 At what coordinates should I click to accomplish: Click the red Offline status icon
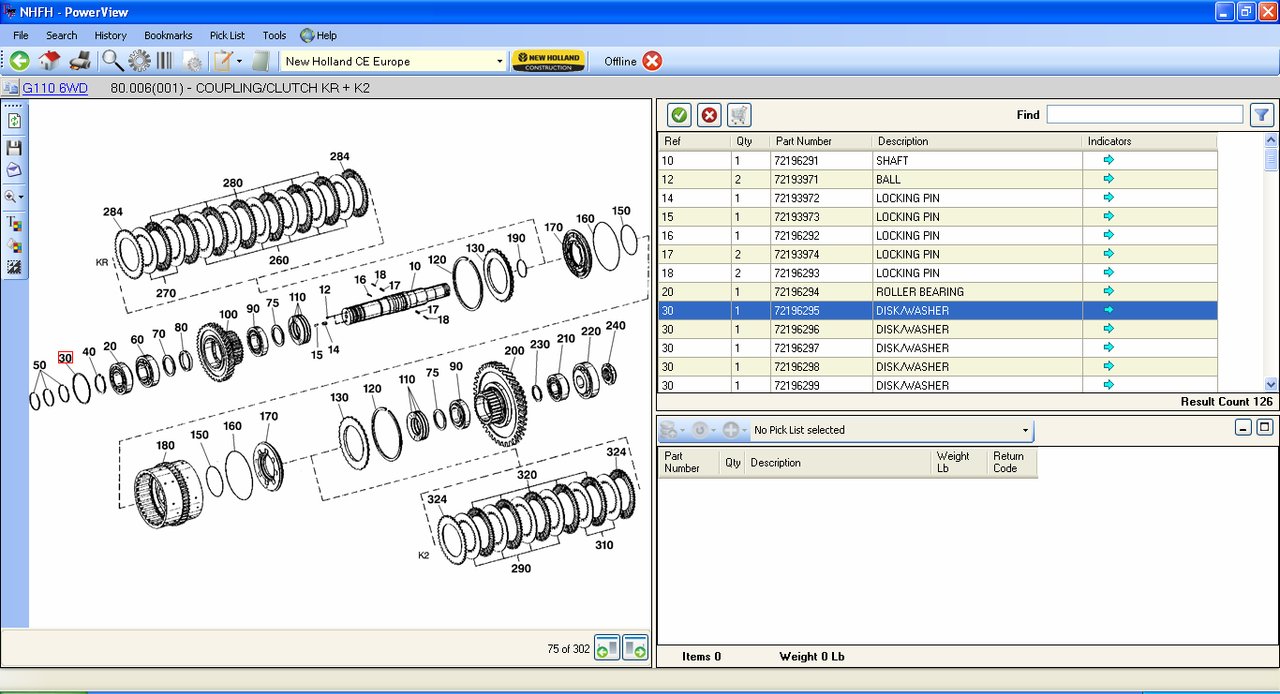point(652,61)
